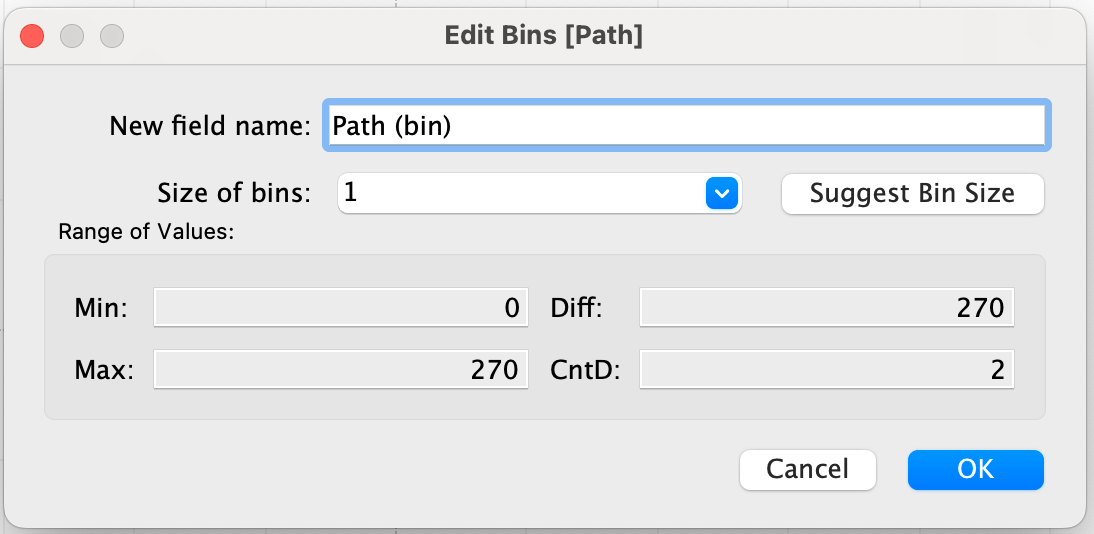Click the "New field name:" label
The image size is (1094, 534).
click(210, 126)
